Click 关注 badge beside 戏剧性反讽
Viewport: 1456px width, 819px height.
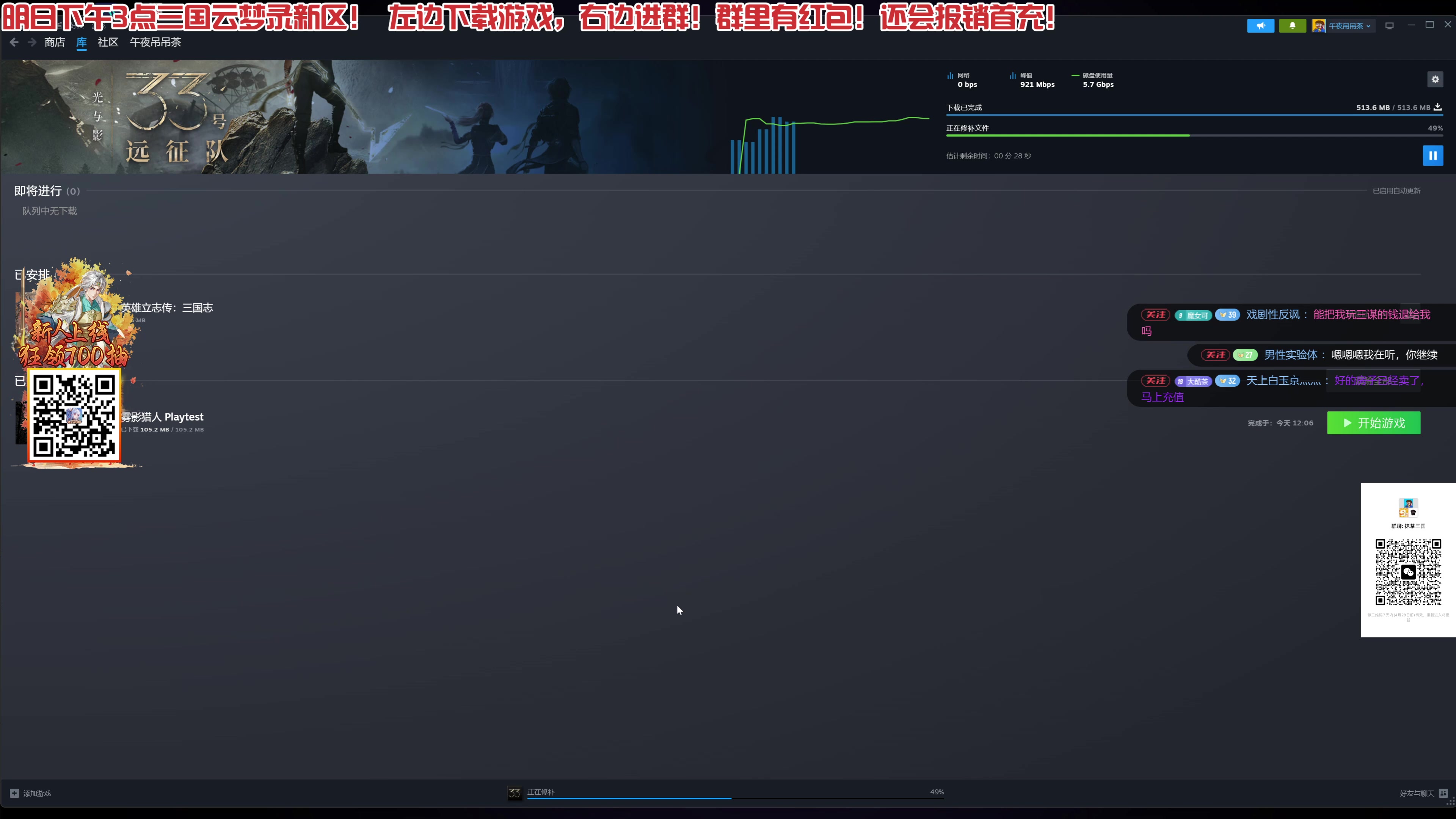1155,315
